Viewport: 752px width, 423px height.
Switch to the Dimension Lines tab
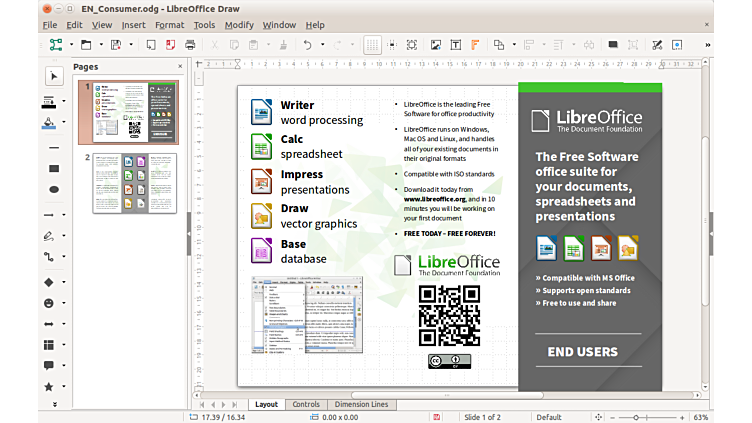click(361, 405)
